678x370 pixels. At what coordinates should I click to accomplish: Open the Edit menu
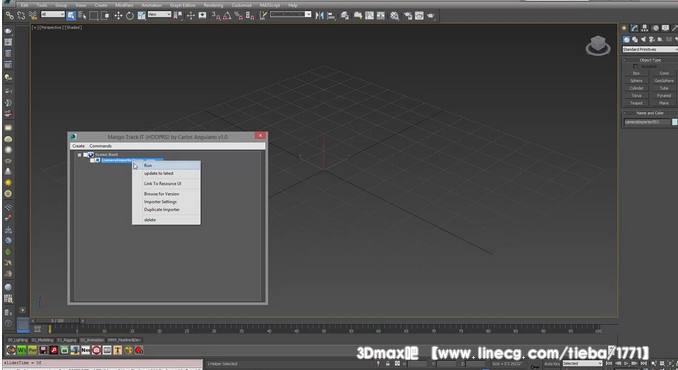point(25,5)
